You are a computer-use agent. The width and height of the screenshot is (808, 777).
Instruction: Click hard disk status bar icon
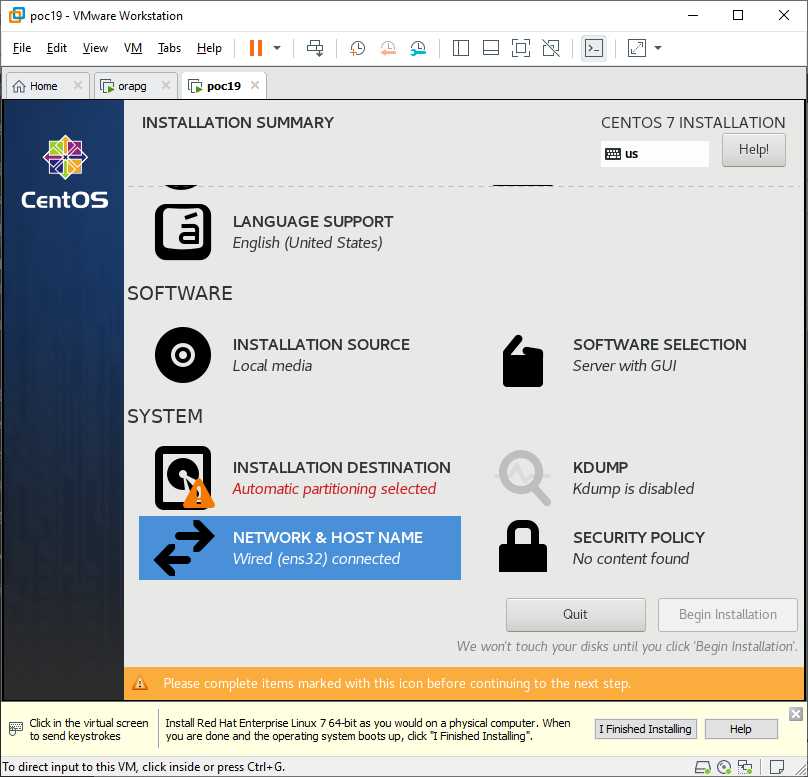point(702,768)
